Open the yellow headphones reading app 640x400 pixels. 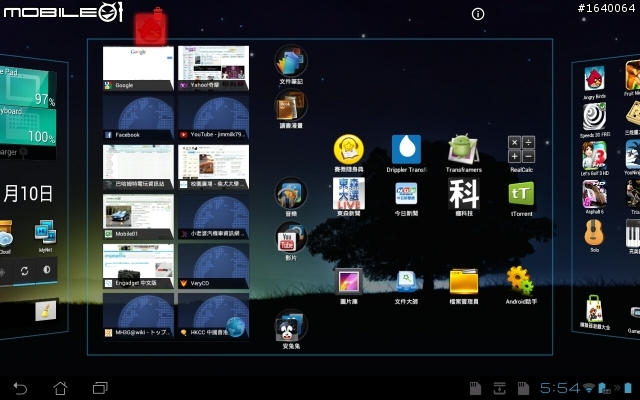(x=349, y=149)
